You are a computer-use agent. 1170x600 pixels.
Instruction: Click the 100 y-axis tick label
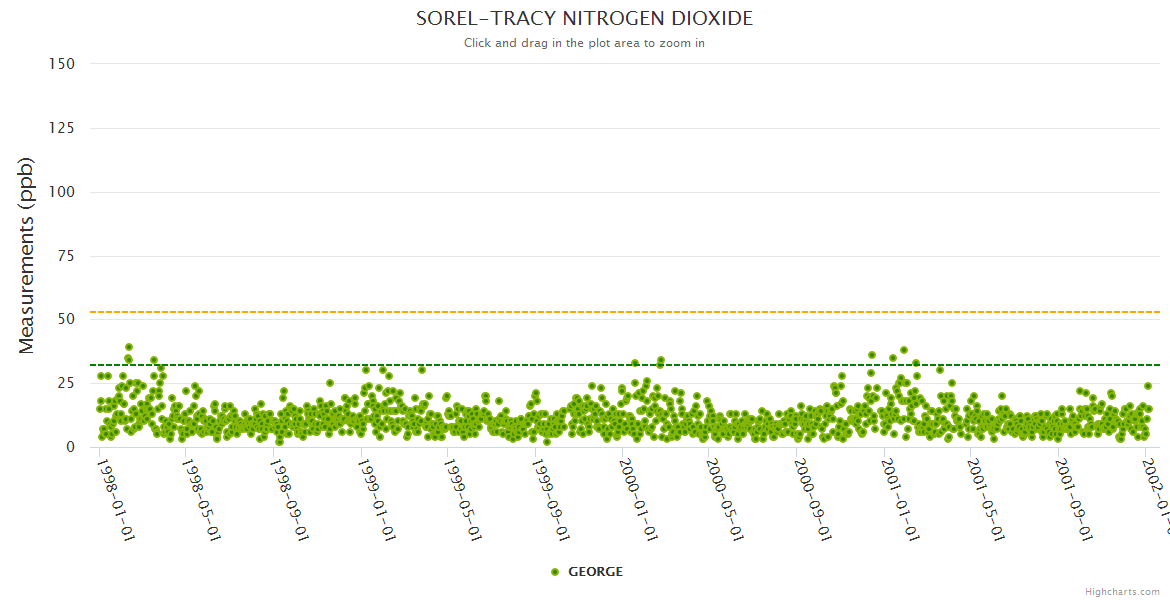(x=62, y=192)
